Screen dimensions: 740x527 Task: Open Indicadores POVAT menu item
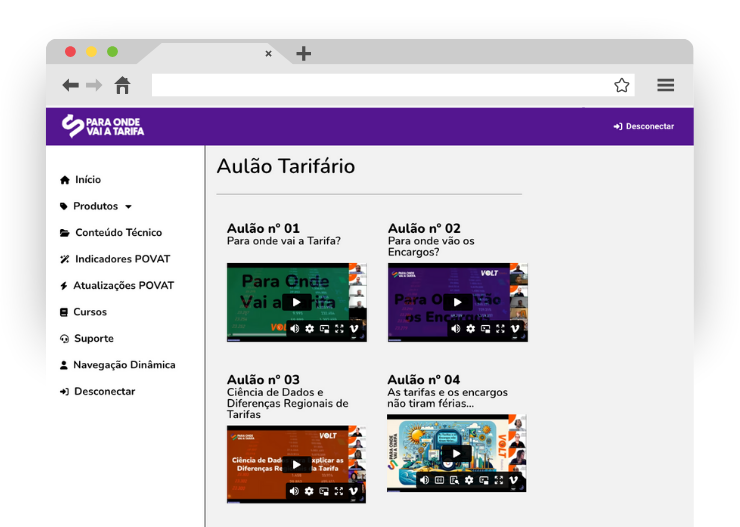tap(122, 259)
